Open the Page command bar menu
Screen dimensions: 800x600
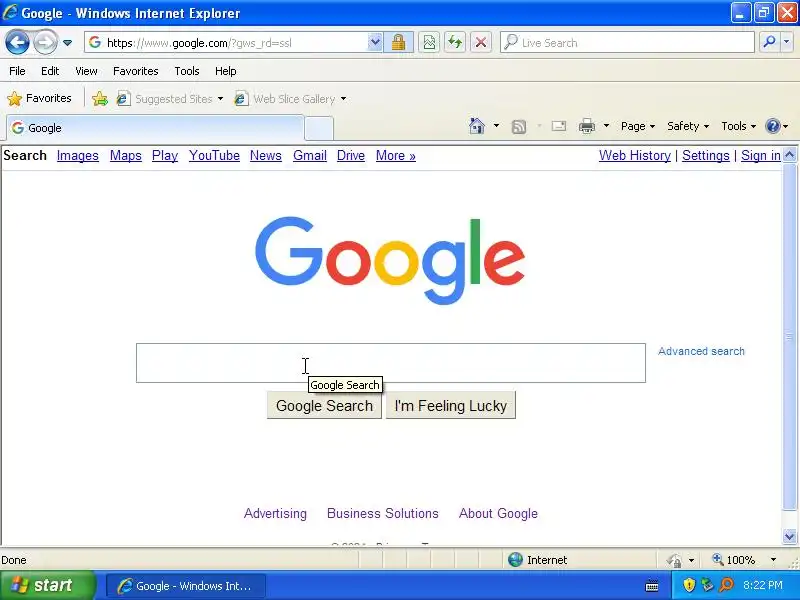pyautogui.click(x=638, y=126)
